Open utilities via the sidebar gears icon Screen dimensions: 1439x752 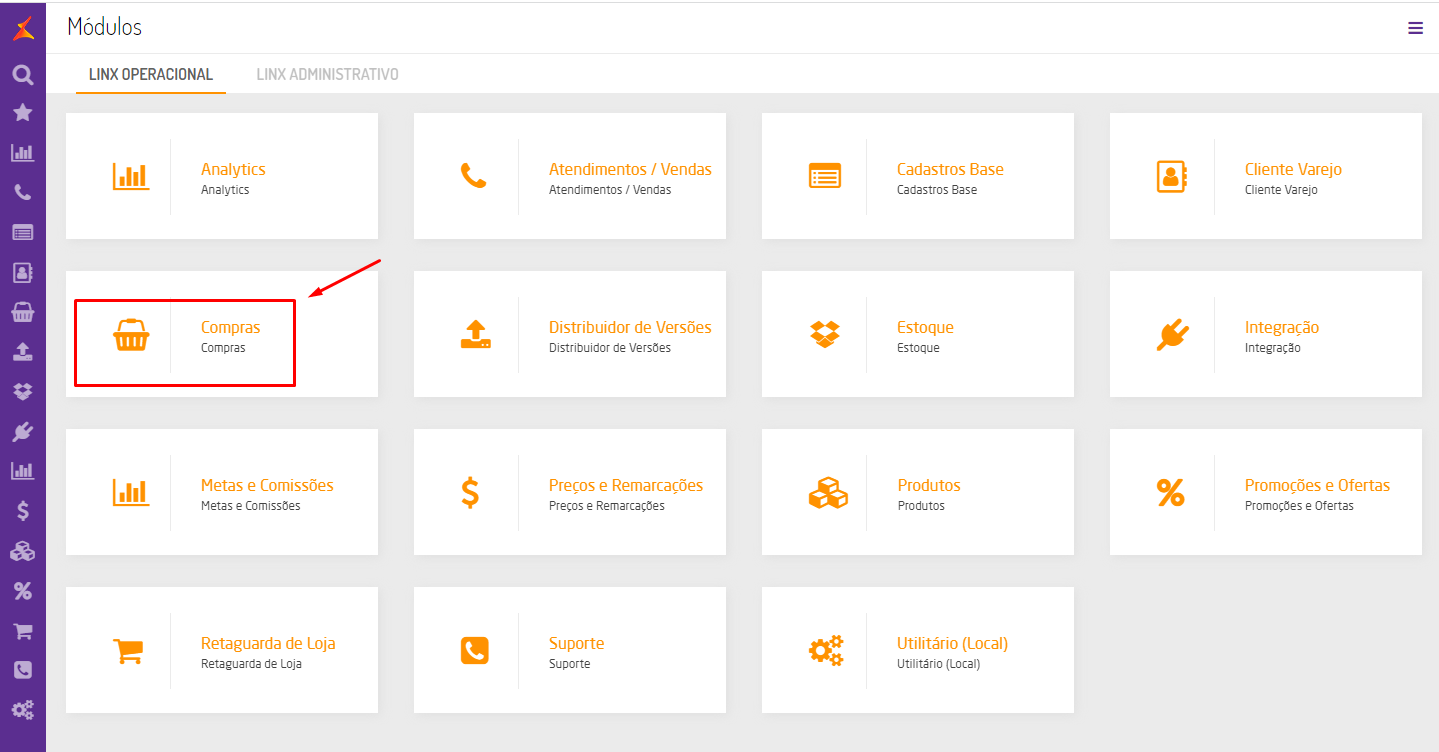pyautogui.click(x=23, y=710)
